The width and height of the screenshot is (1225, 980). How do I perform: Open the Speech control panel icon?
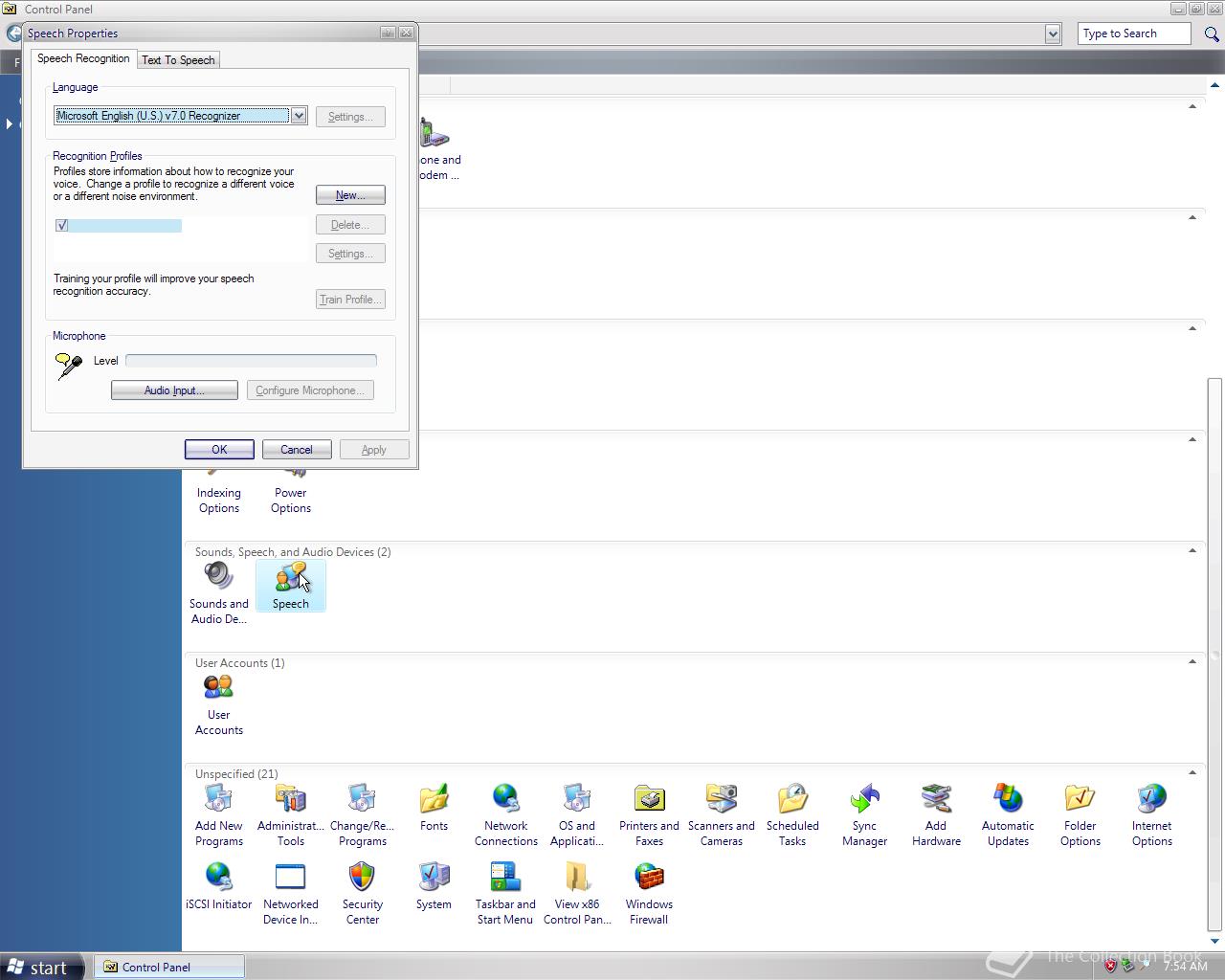click(x=290, y=586)
